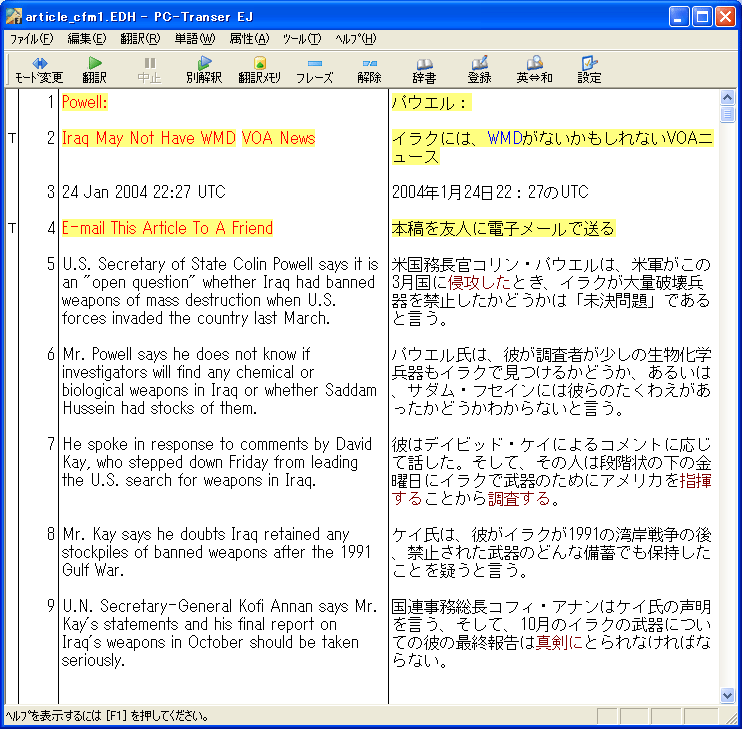Click row number 9

51,605
